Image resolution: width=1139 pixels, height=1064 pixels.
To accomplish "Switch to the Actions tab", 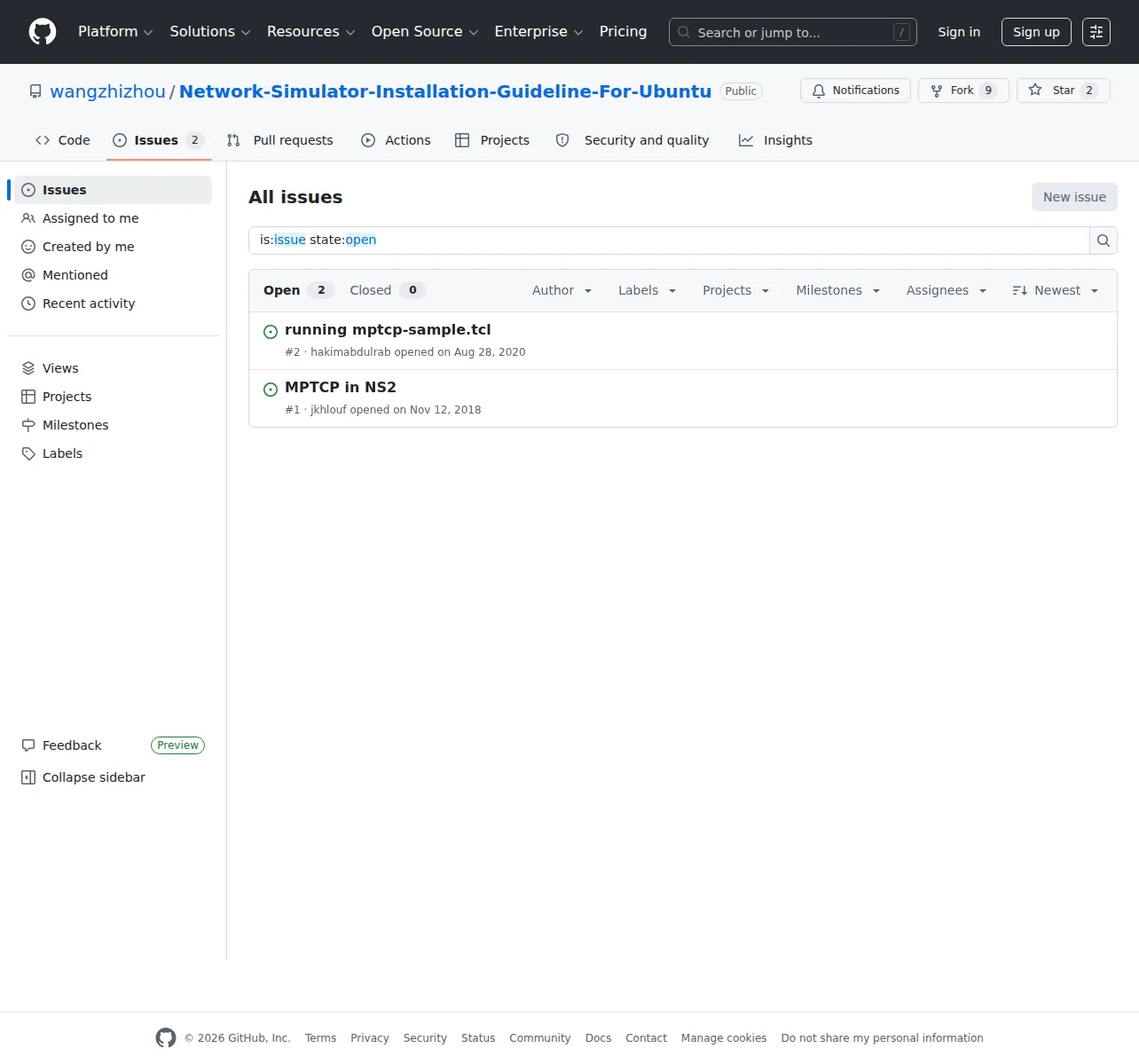I will point(396,140).
